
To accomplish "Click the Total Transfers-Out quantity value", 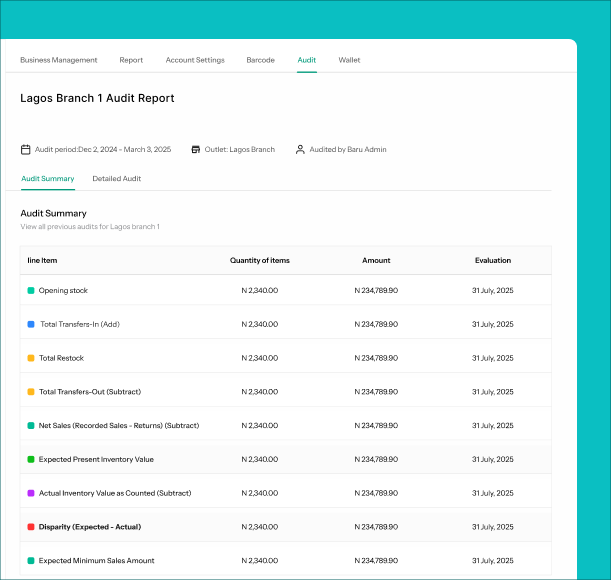I will coord(260,392).
